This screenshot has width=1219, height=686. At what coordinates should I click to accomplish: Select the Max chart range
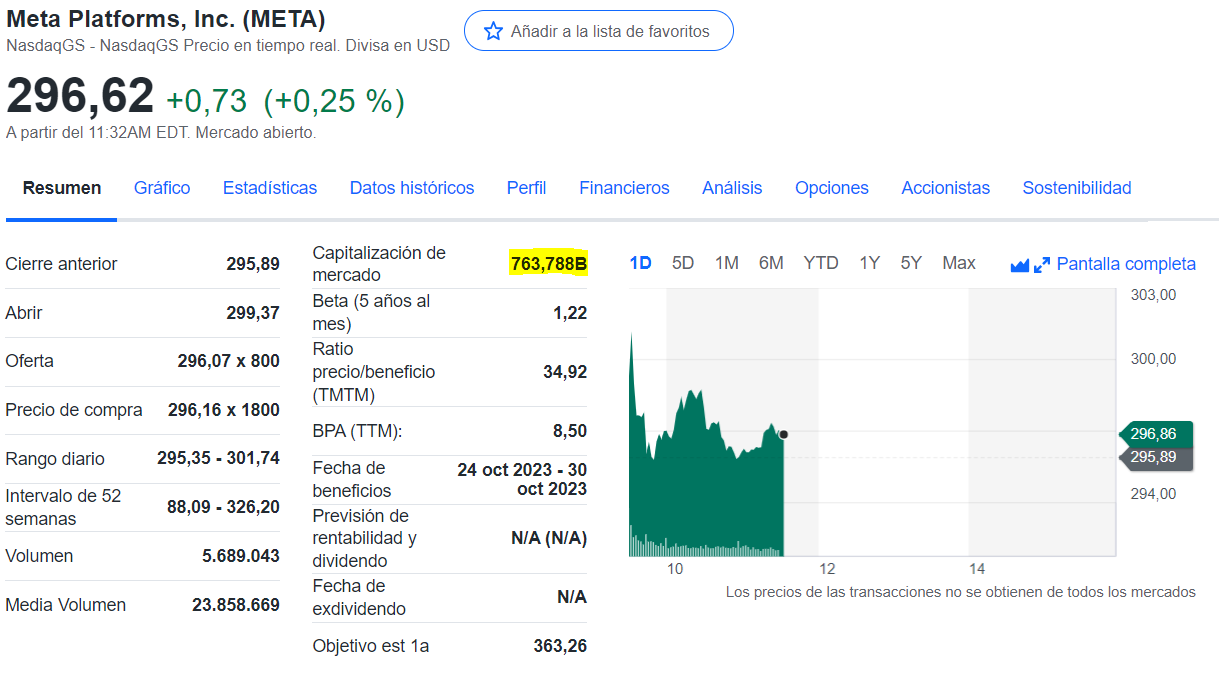pyautogui.click(x=959, y=263)
